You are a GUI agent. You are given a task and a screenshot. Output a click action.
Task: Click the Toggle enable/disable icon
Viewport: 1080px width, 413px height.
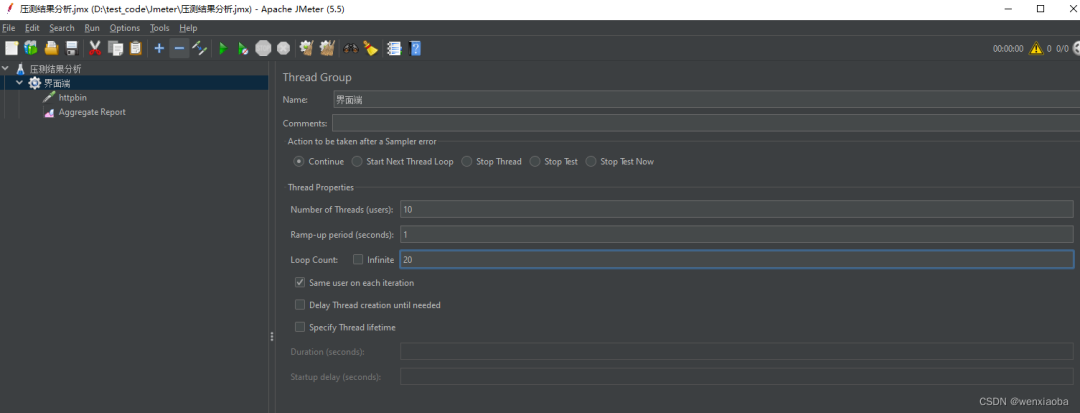(199, 48)
